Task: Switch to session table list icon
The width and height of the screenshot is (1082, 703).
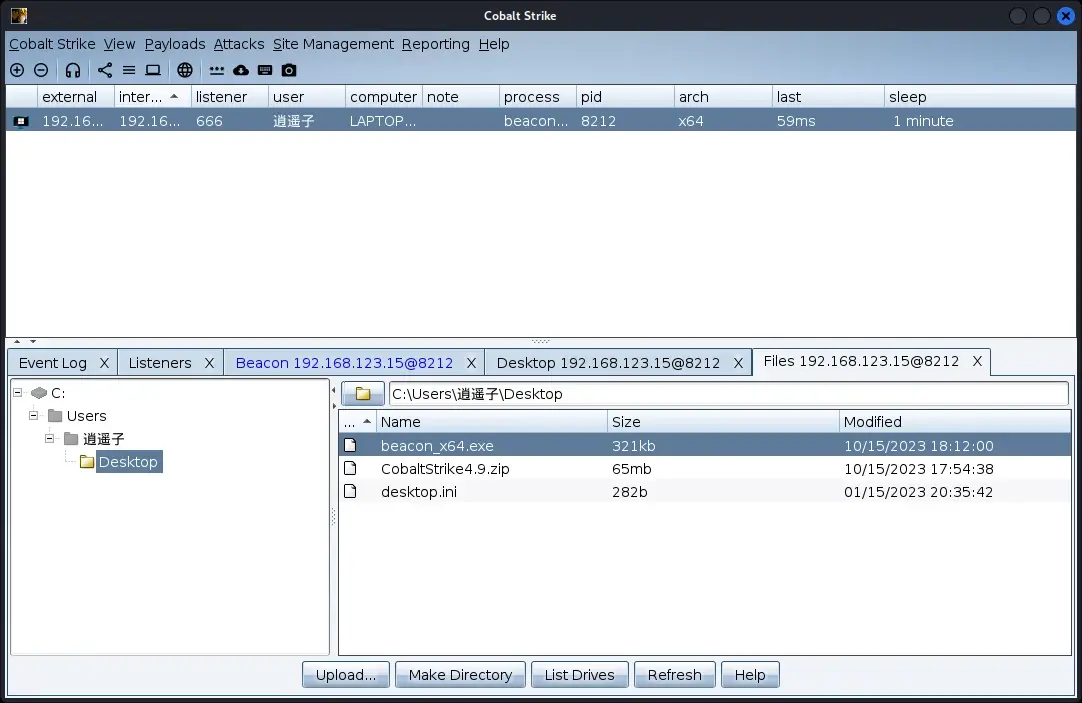Action: click(129, 70)
